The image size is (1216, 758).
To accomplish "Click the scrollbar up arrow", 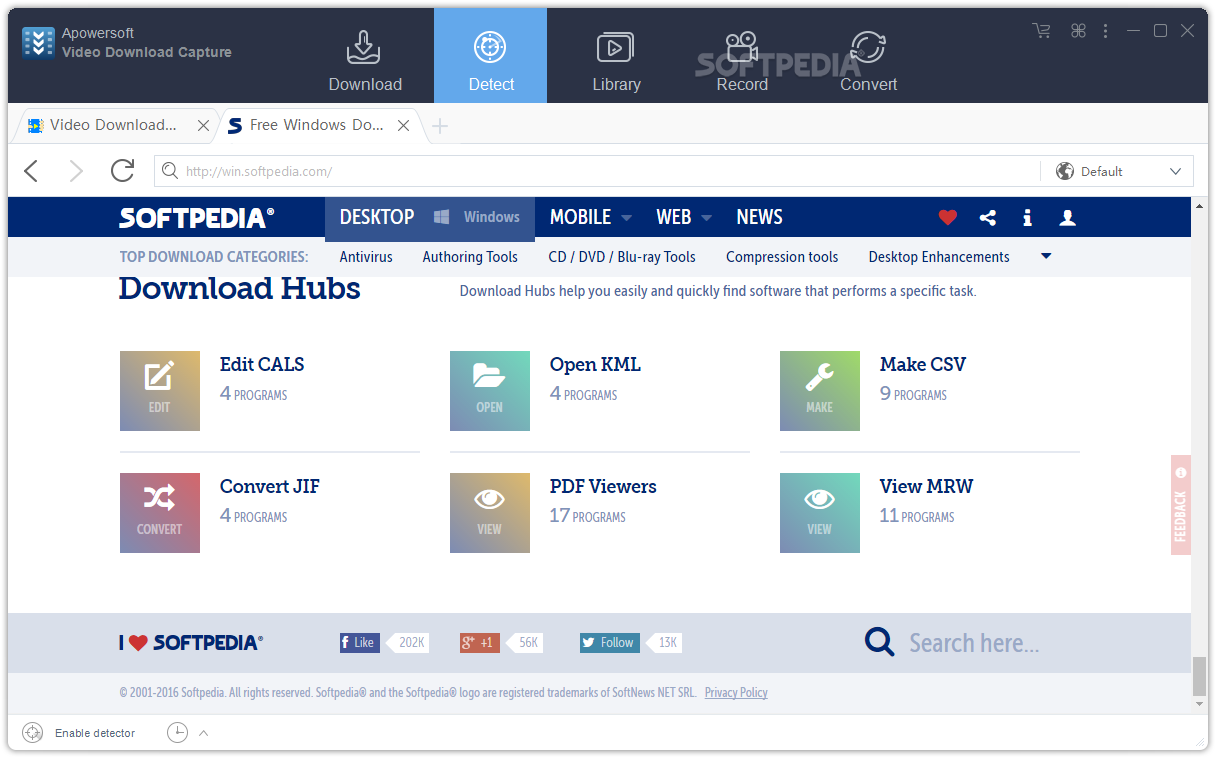I will pyautogui.click(x=1200, y=204).
